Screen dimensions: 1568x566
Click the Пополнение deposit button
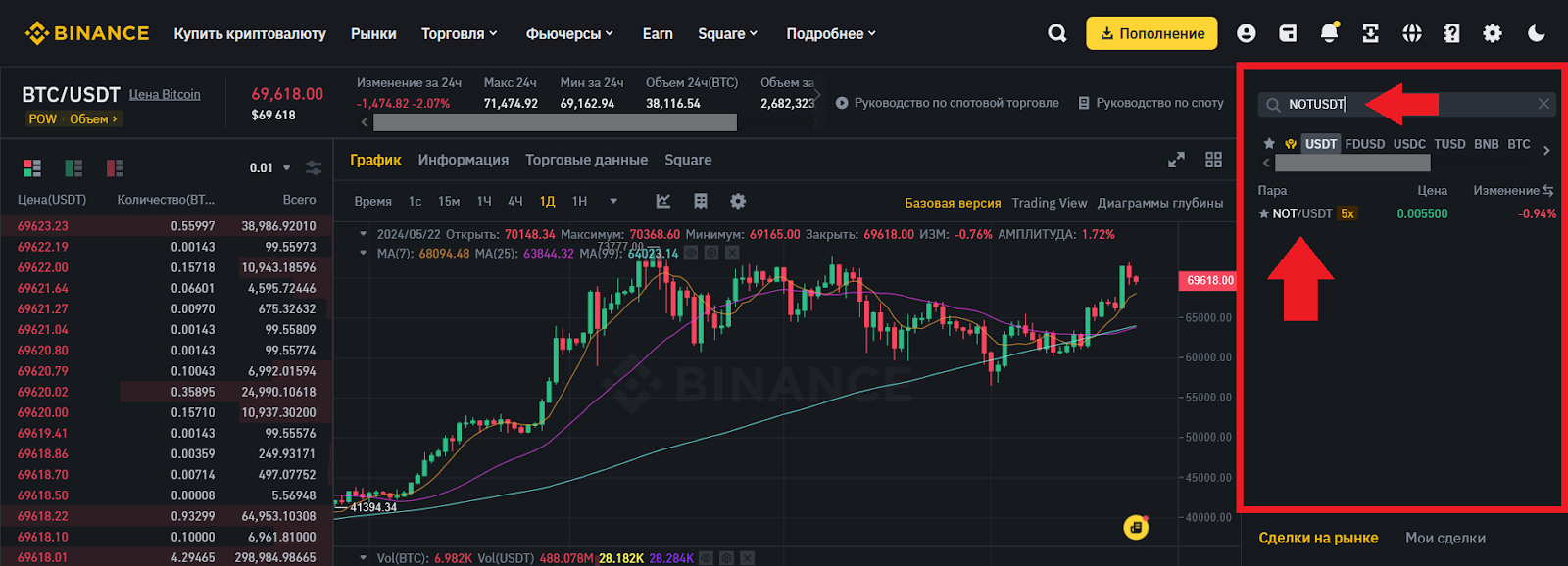1151,33
